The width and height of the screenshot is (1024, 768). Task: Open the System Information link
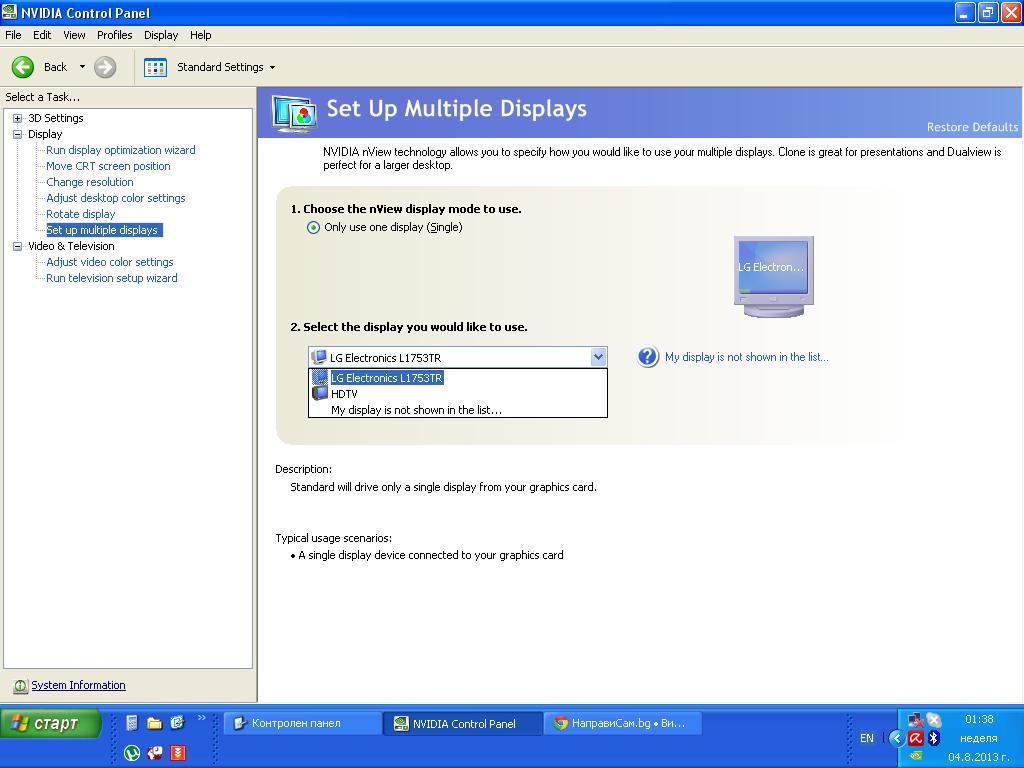click(x=78, y=685)
